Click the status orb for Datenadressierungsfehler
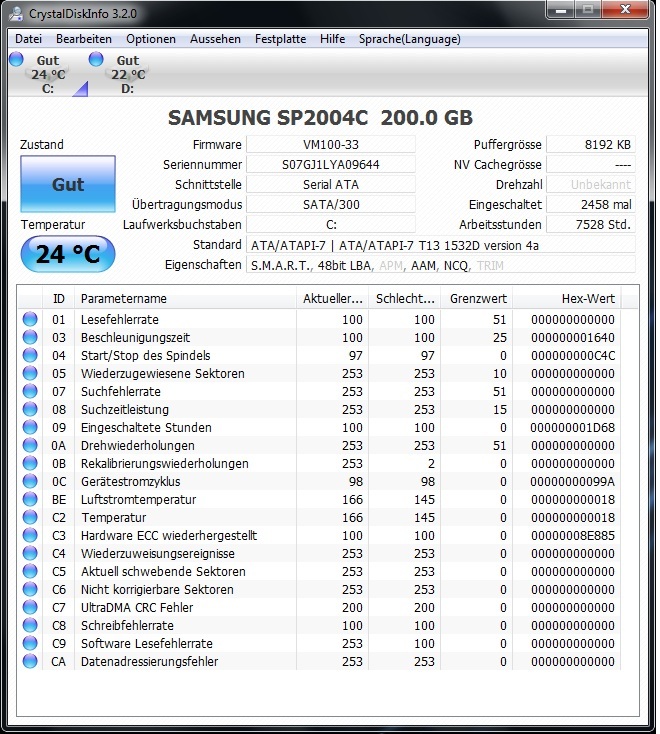Screen dimensions: 660x734 [x=30, y=661]
